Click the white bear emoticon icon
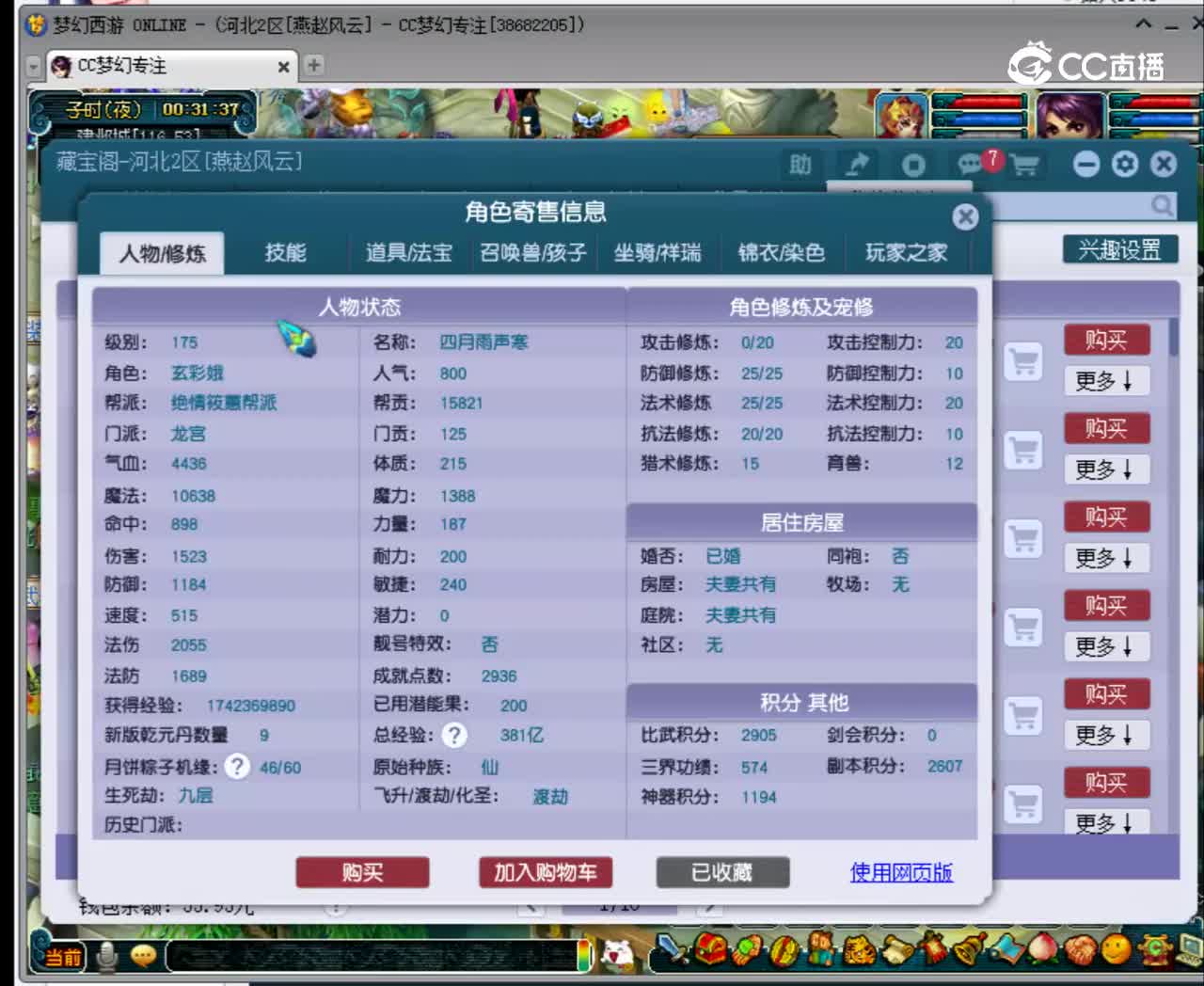1204x986 pixels. [x=618, y=954]
